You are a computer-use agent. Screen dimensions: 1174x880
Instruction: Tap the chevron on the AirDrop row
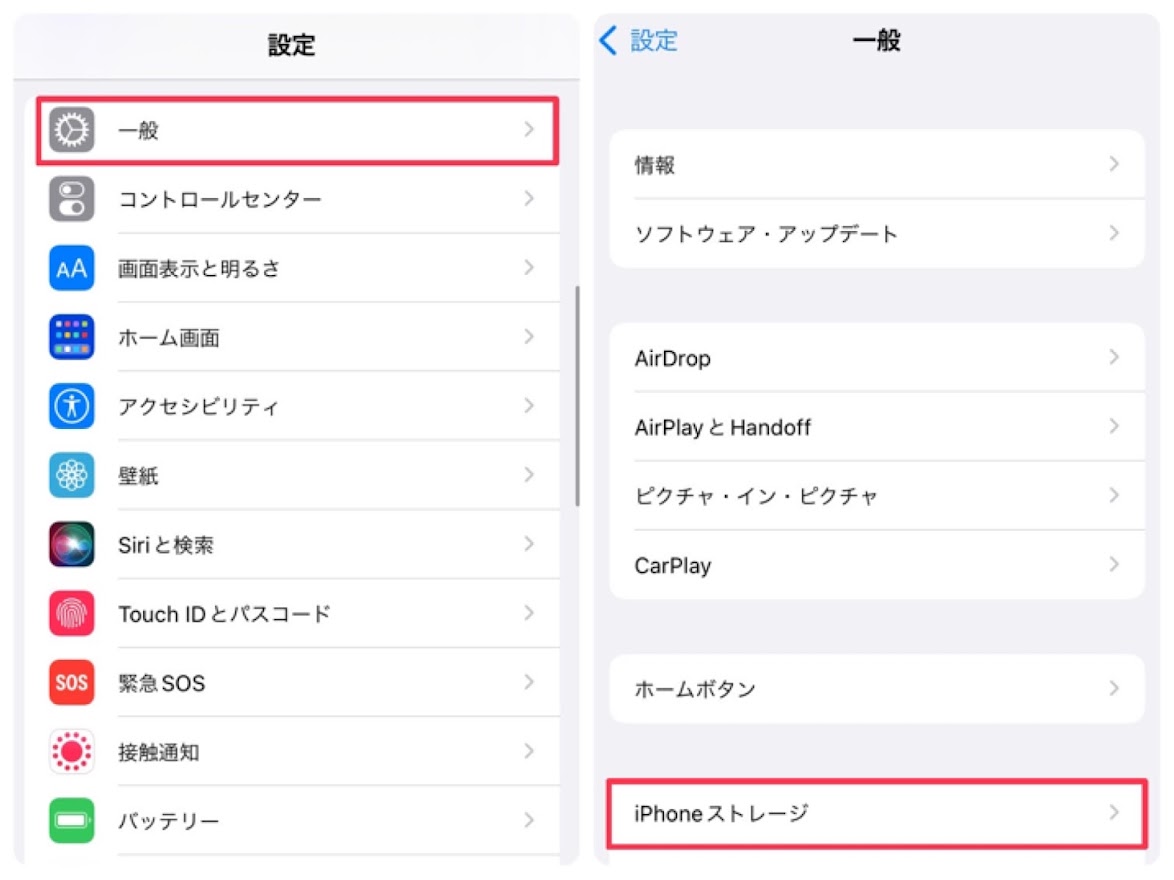(x=1114, y=357)
